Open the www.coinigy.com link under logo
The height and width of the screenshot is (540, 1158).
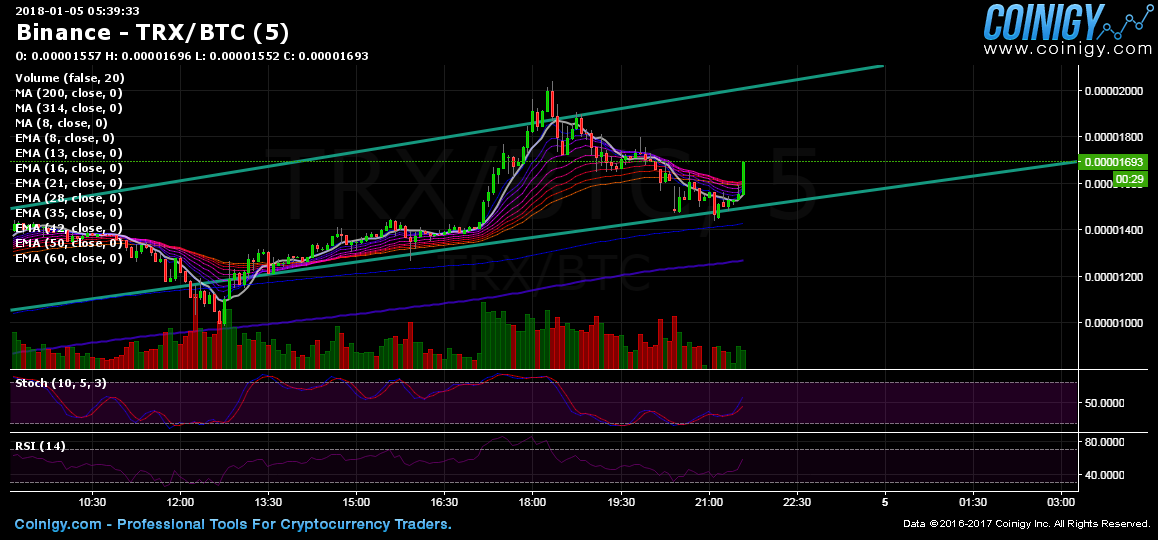point(1068,48)
